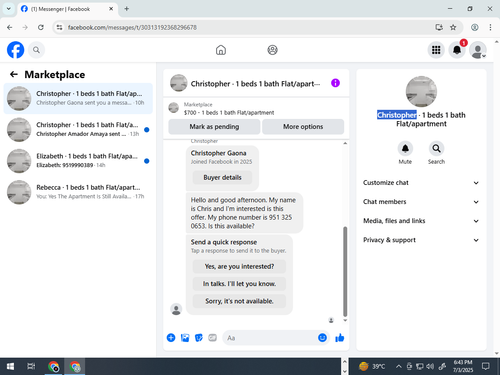The image size is (500, 375).
Task: Click scroll-down arrow of chat scrollbar
Action: click(x=345, y=320)
